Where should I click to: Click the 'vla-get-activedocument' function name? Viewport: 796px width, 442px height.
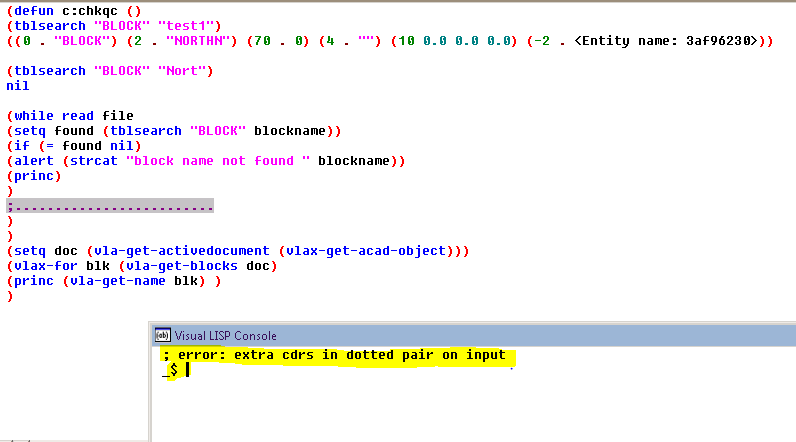(x=182, y=251)
